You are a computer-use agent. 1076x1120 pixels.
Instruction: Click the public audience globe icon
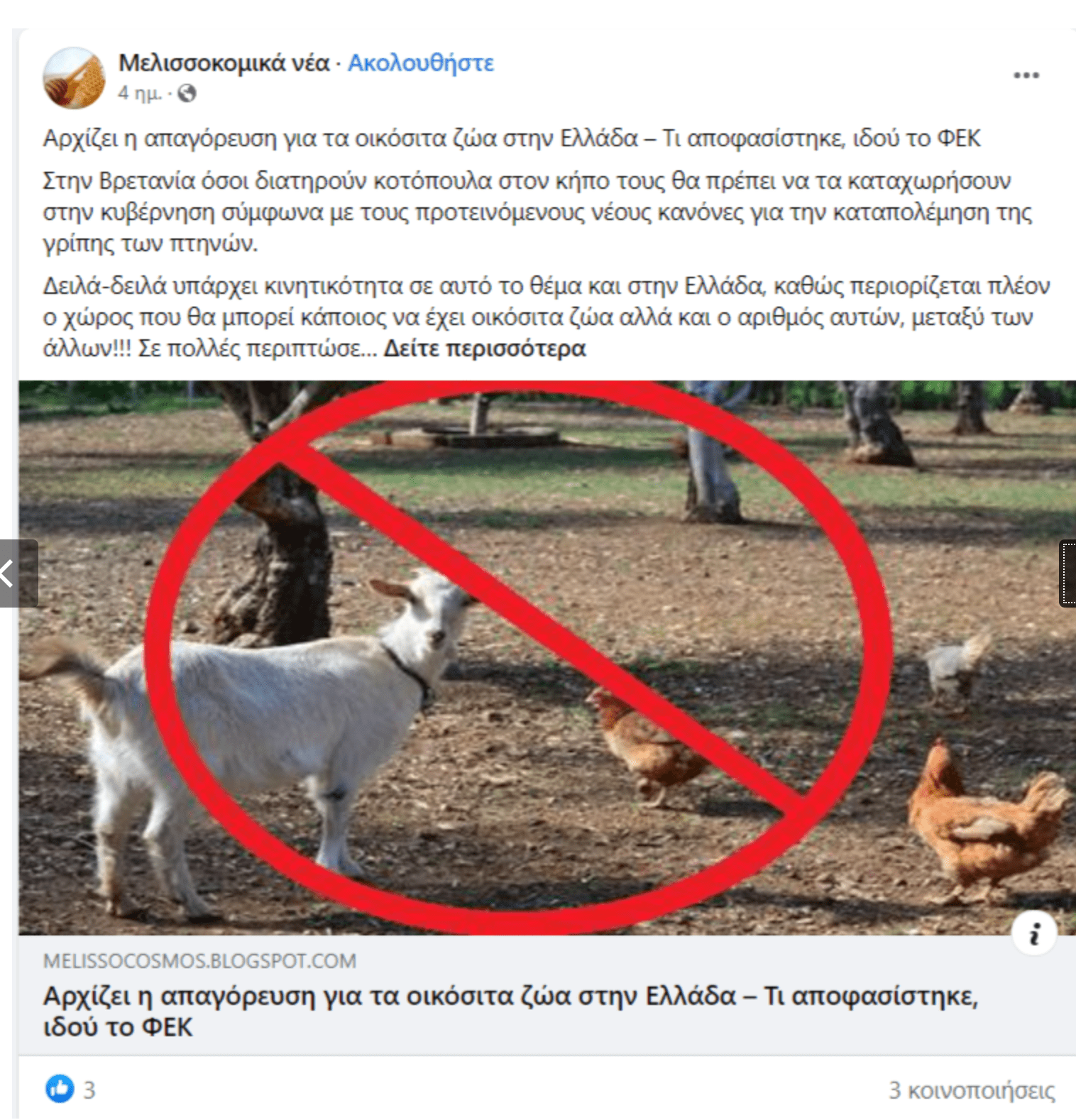tap(187, 93)
